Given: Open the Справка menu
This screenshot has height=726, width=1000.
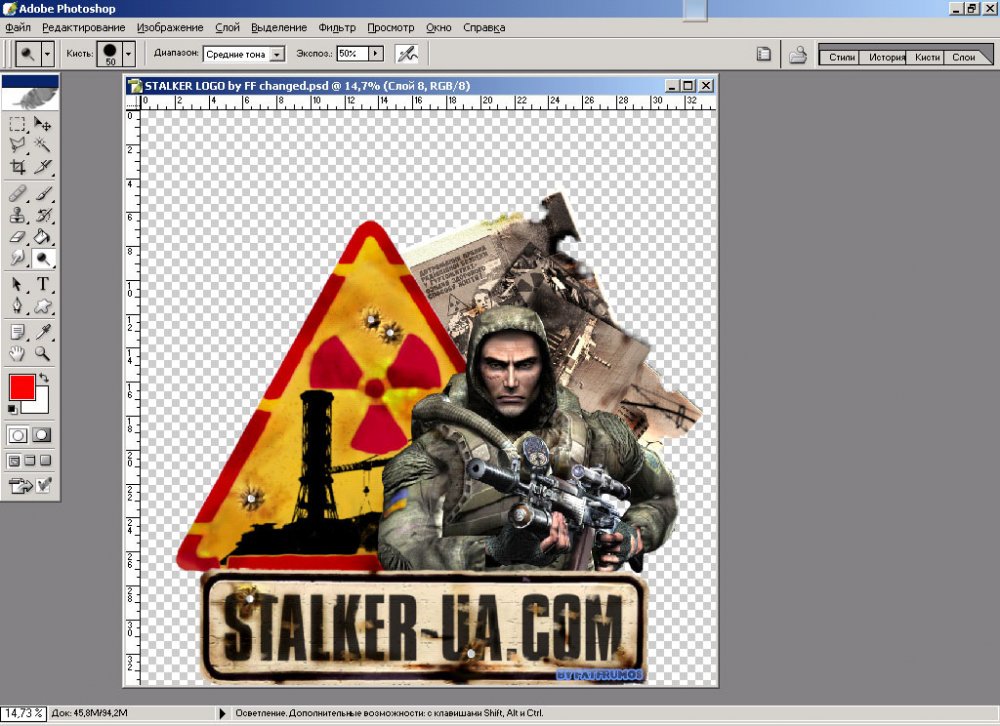Looking at the screenshot, I should [484, 27].
